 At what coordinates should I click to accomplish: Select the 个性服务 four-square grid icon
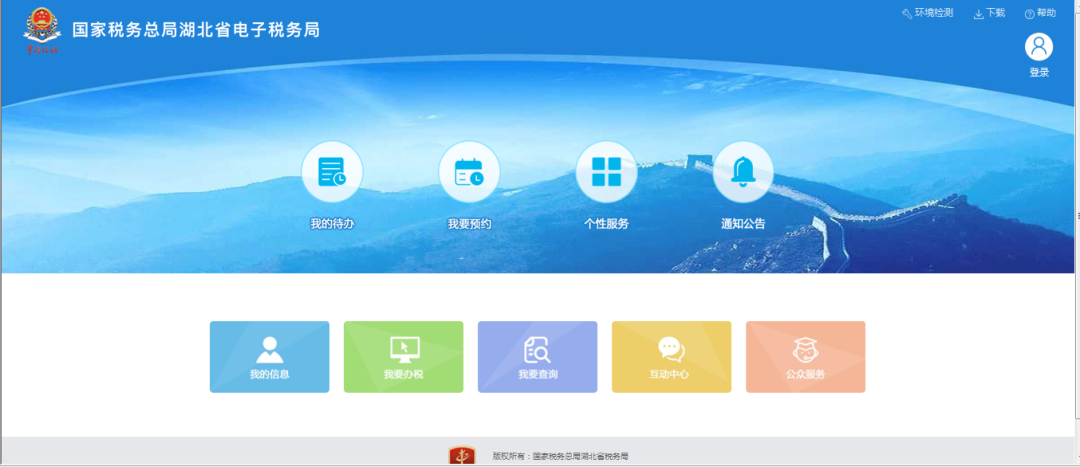coord(606,172)
